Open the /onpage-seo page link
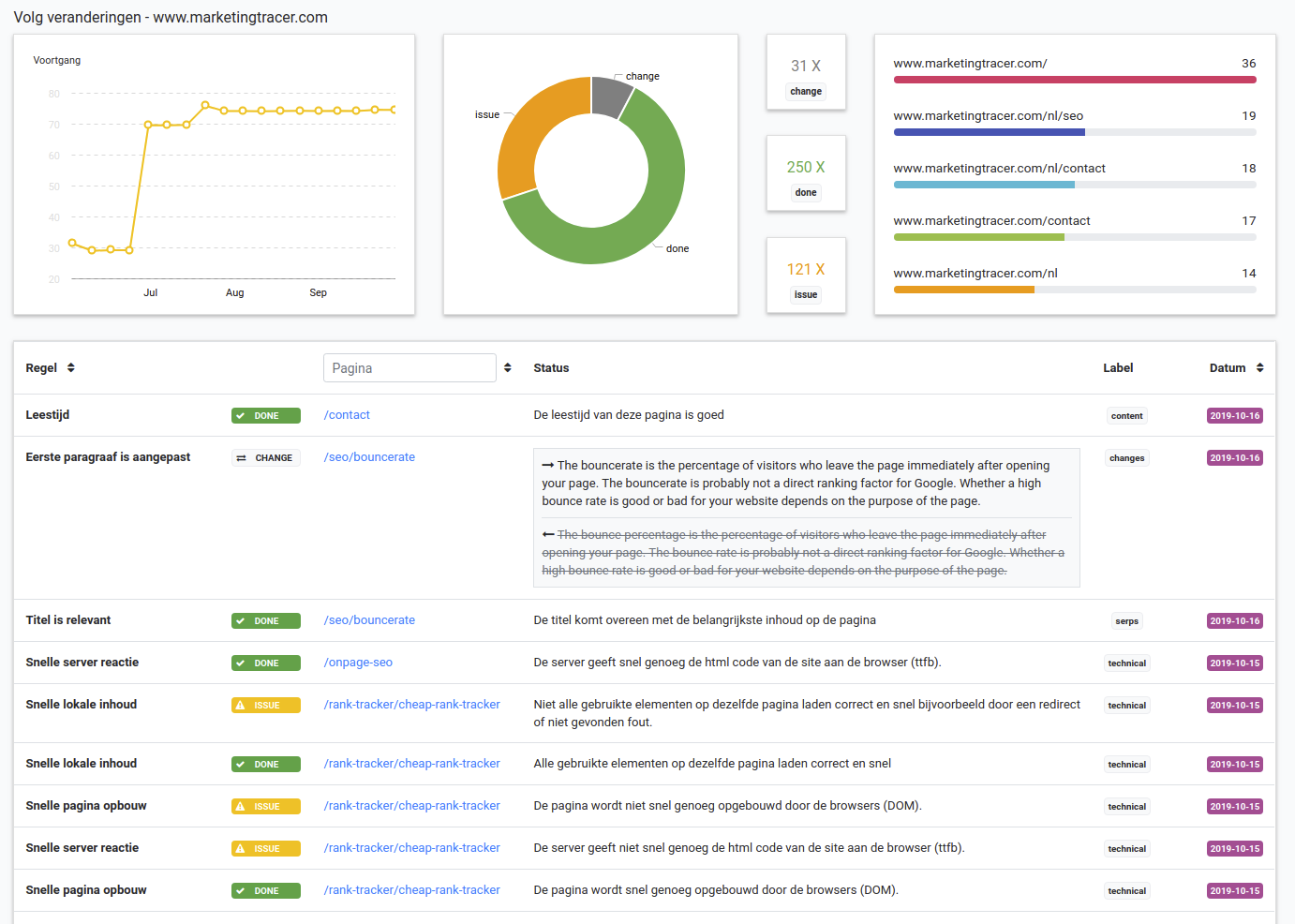This screenshot has width=1295, height=924. pyautogui.click(x=358, y=663)
